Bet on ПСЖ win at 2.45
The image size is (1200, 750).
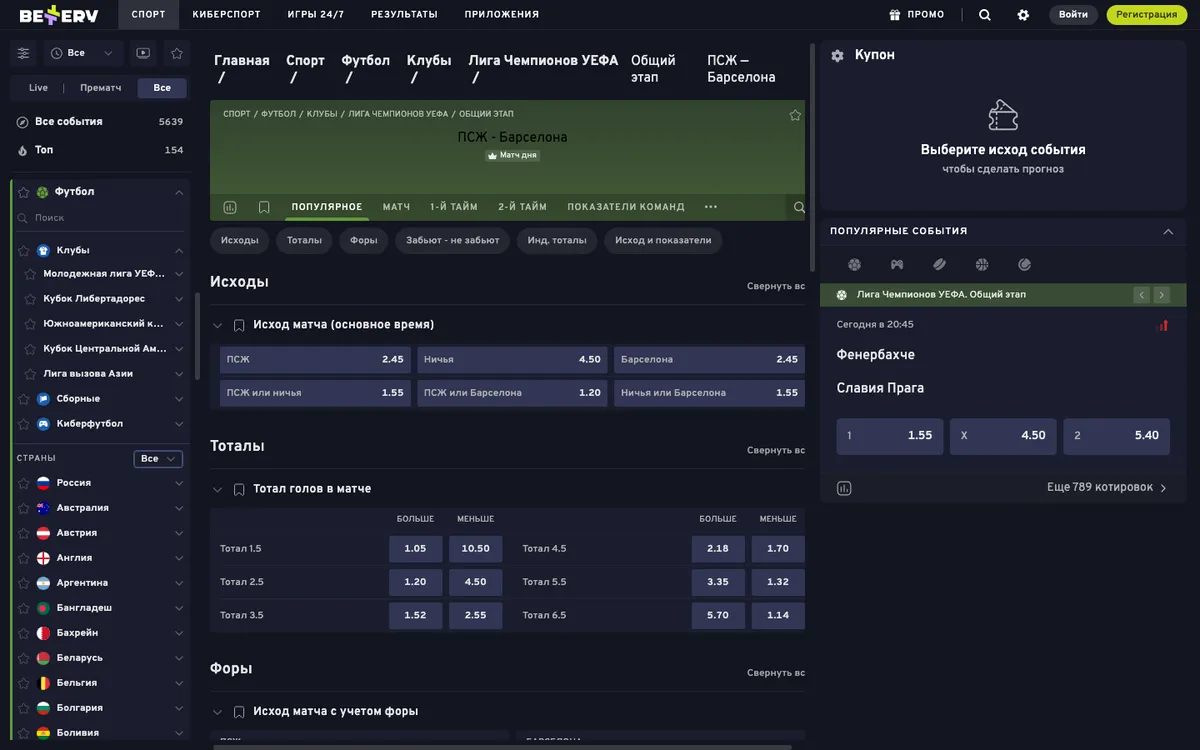pyautogui.click(x=315, y=360)
